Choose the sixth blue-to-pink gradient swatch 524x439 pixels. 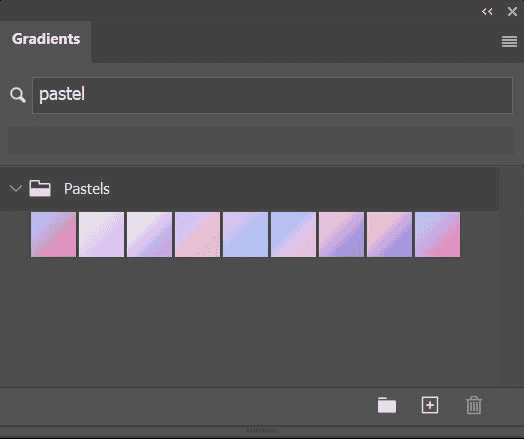(293, 235)
